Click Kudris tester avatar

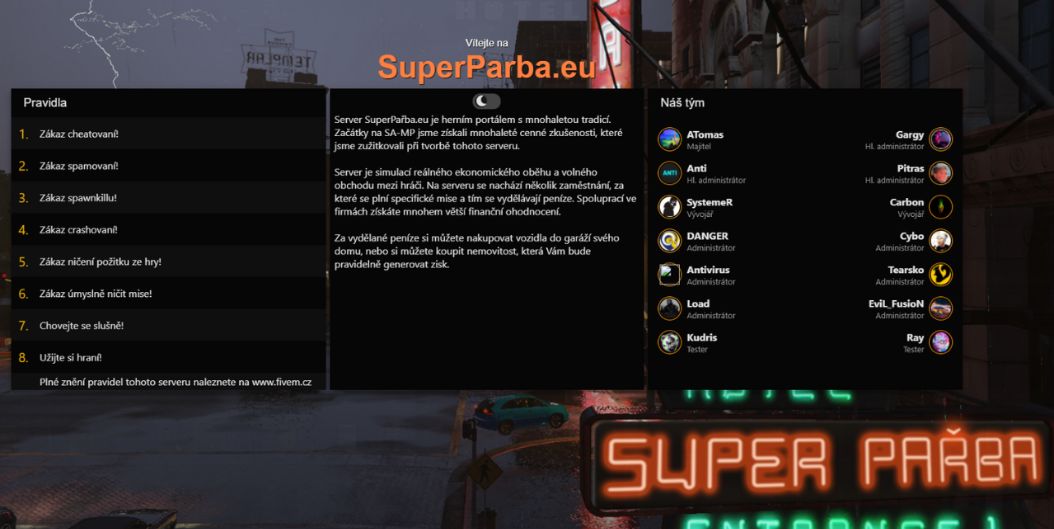pyautogui.click(x=670, y=342)
